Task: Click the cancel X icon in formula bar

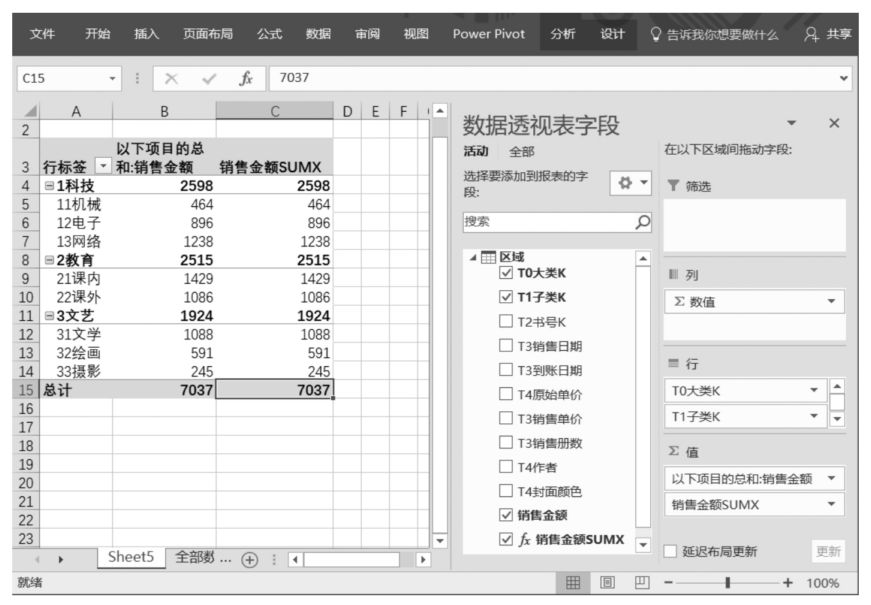Action: 171,79
